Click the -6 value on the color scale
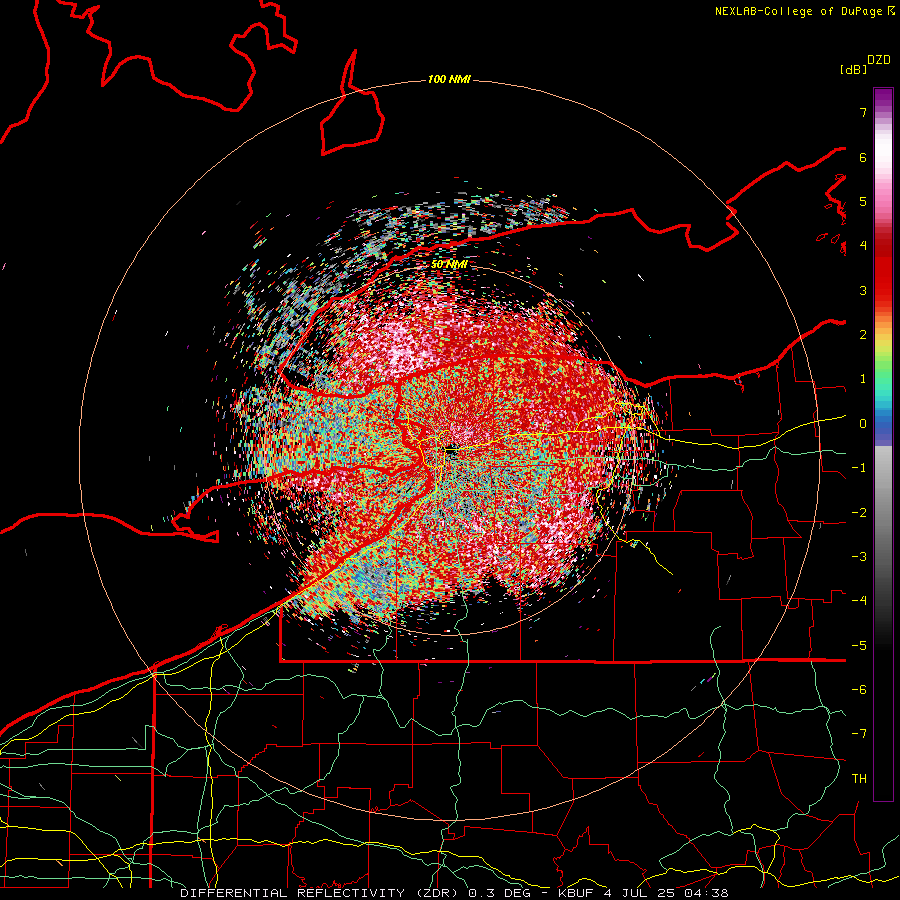This screenshot has height=900, width=900. (859, 690)
